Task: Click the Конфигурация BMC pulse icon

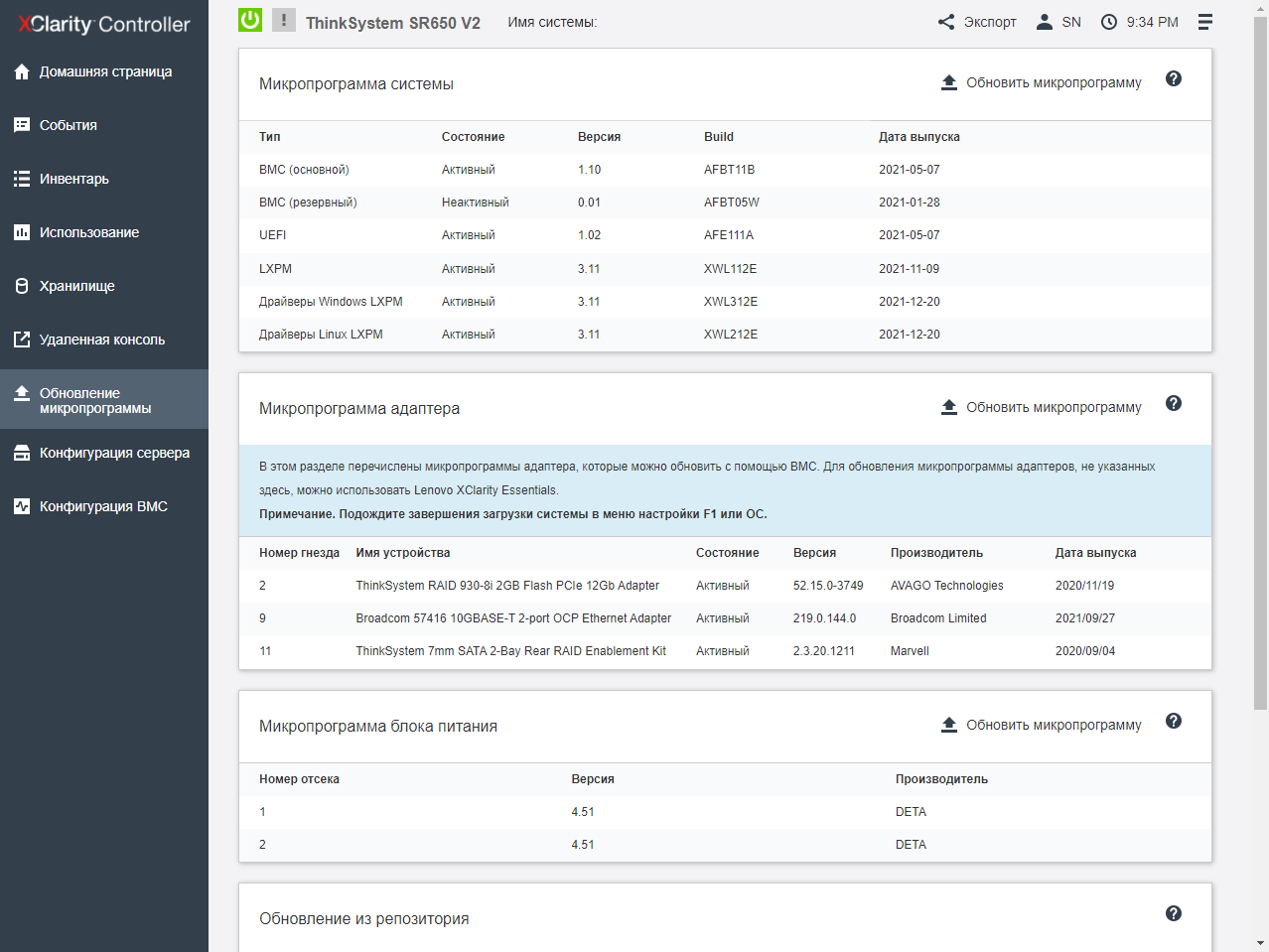Action: click(22, 506)
